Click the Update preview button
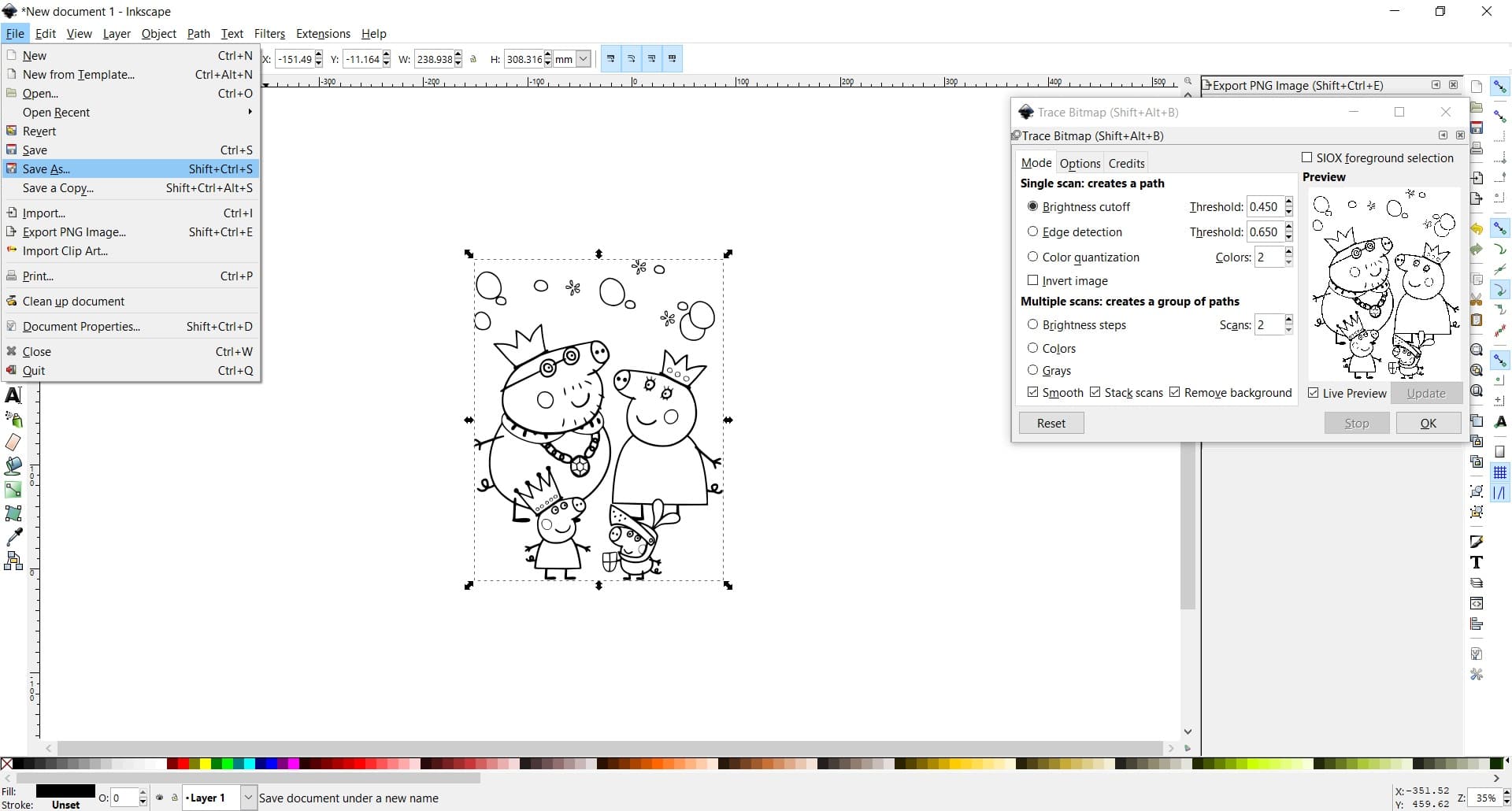The image size is (1512, 811). 1426,393
